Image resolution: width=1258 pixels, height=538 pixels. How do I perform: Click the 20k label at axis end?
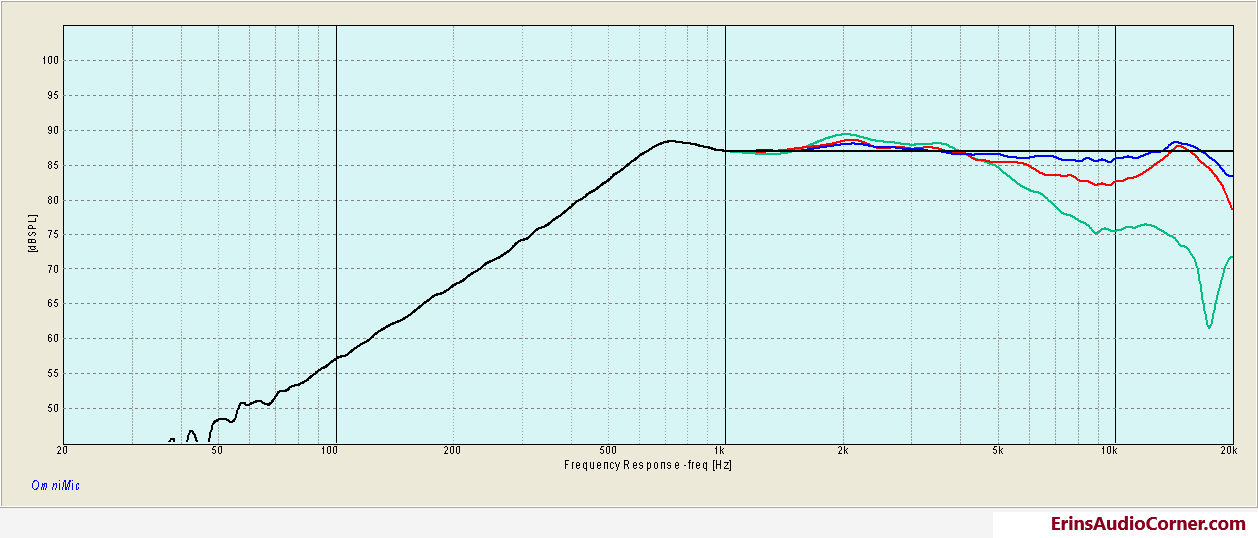(x=1227, y=451)
